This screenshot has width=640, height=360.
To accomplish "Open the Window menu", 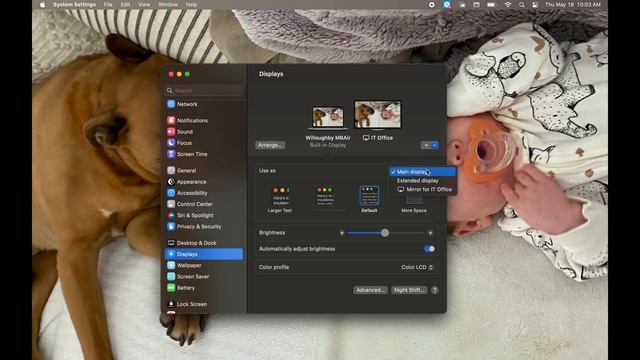I will point(168,4).
